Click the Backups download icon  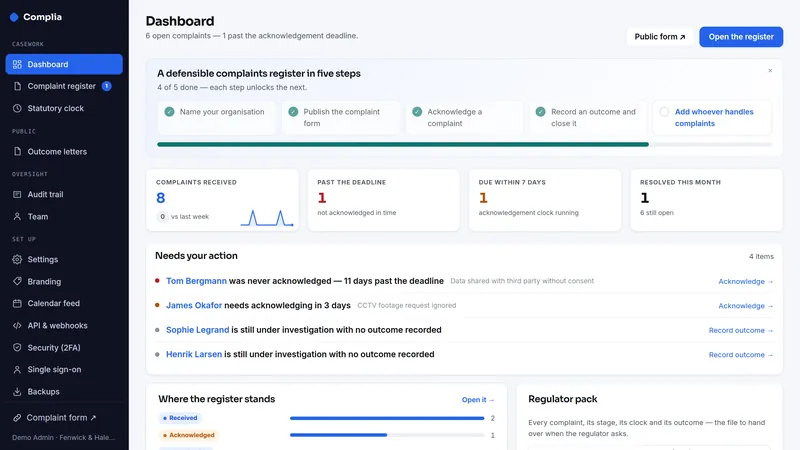point(17,391)
